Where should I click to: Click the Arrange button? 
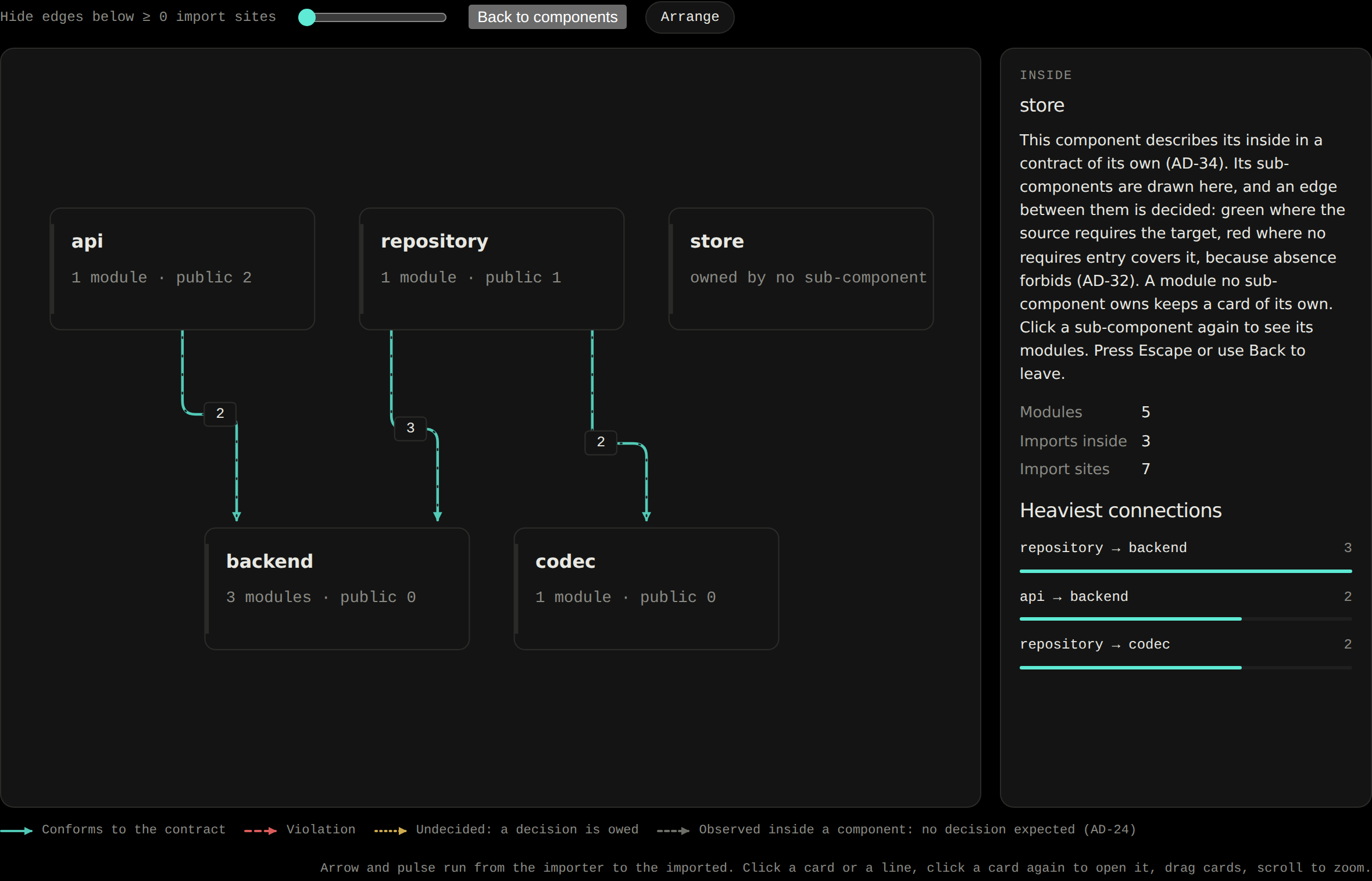pos(689,17)
